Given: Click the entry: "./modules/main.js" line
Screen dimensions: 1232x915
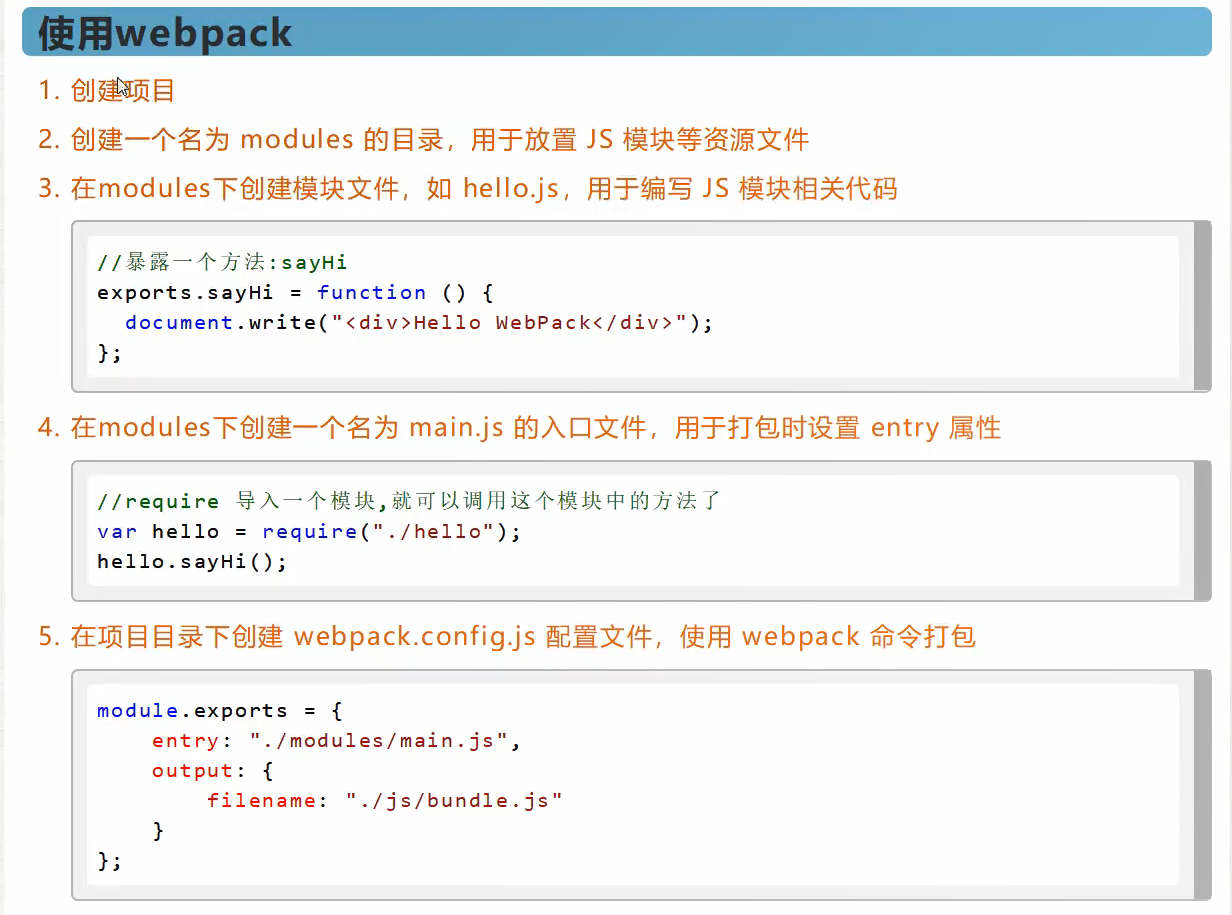Looking at the screenshot, I should click(337, 741).
